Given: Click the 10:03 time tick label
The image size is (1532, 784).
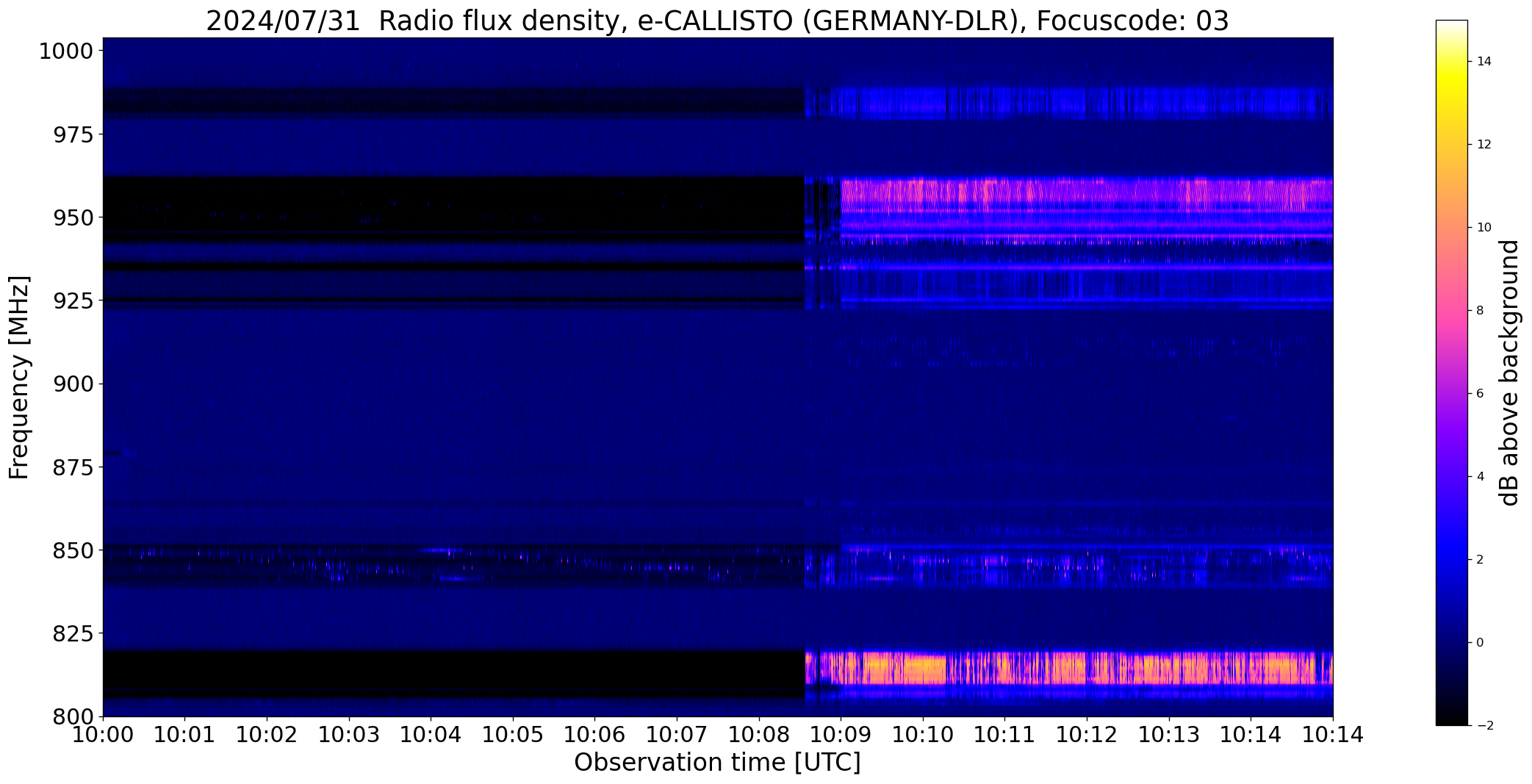Looking at the screenshot, I should pyautogui.click(x=349, y=735).
